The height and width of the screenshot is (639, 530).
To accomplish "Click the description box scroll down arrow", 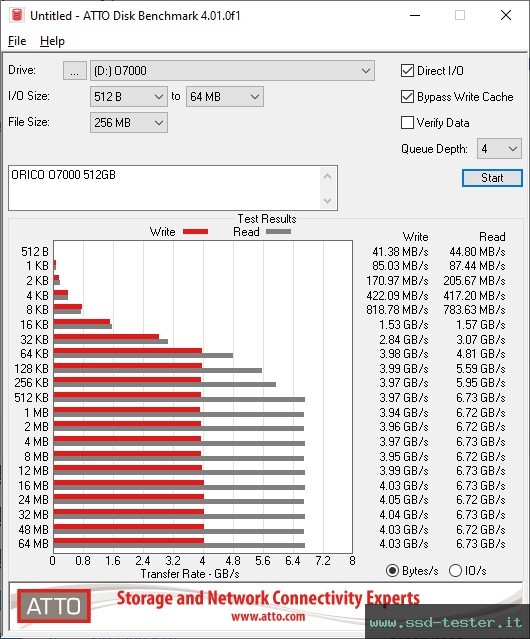I will [x=328, y=200].
